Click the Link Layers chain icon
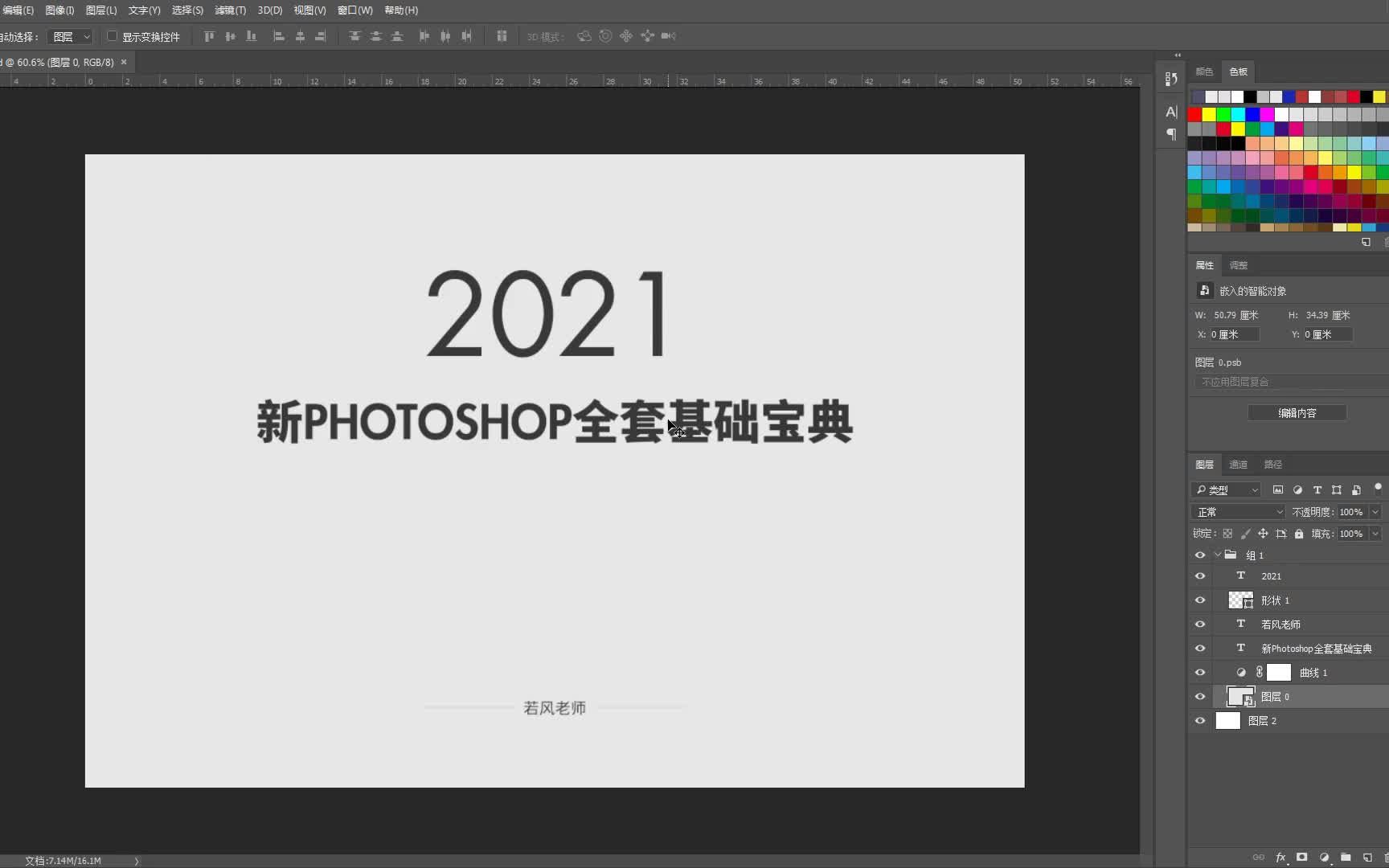The image size is (1389, 868). point(1260,858)
